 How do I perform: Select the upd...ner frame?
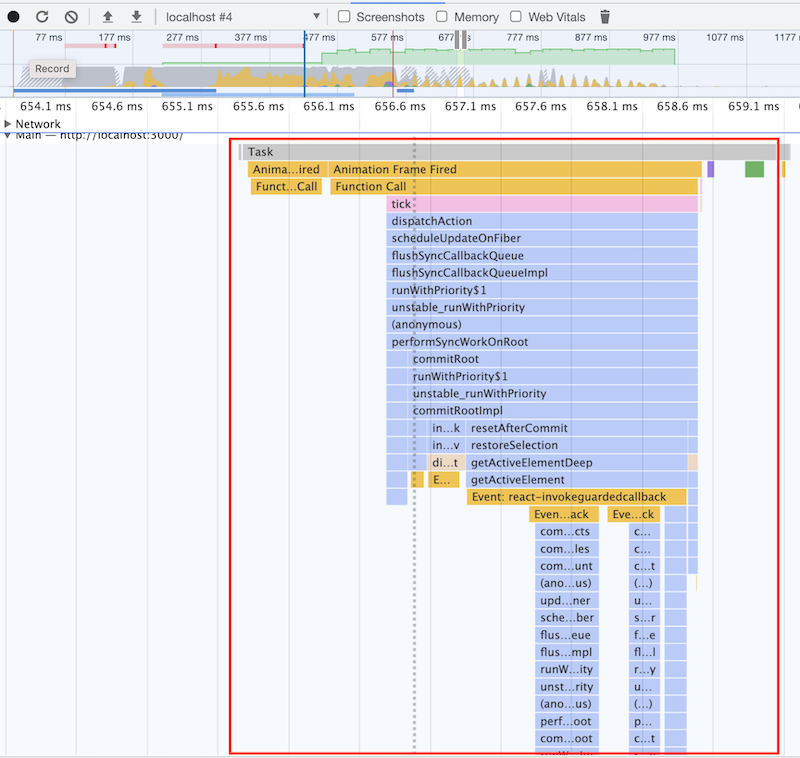pos(566,601)
